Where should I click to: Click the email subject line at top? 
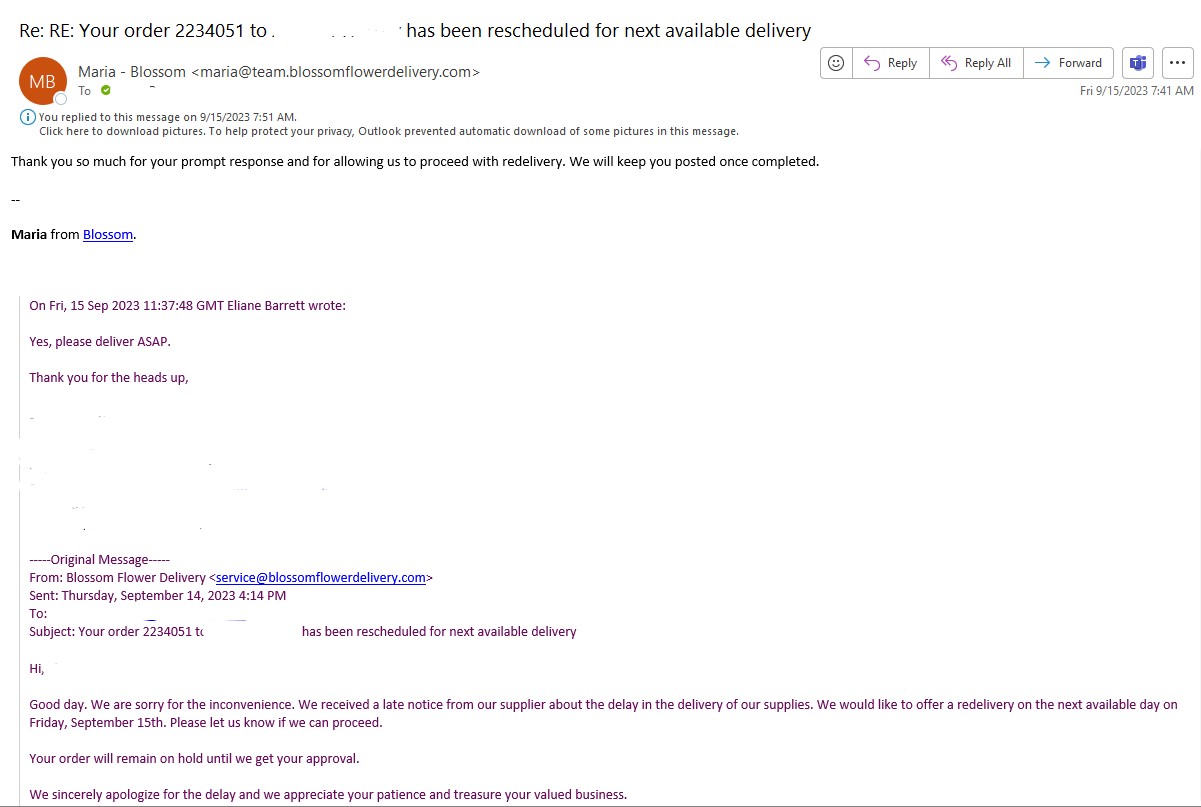pos(414,31)
